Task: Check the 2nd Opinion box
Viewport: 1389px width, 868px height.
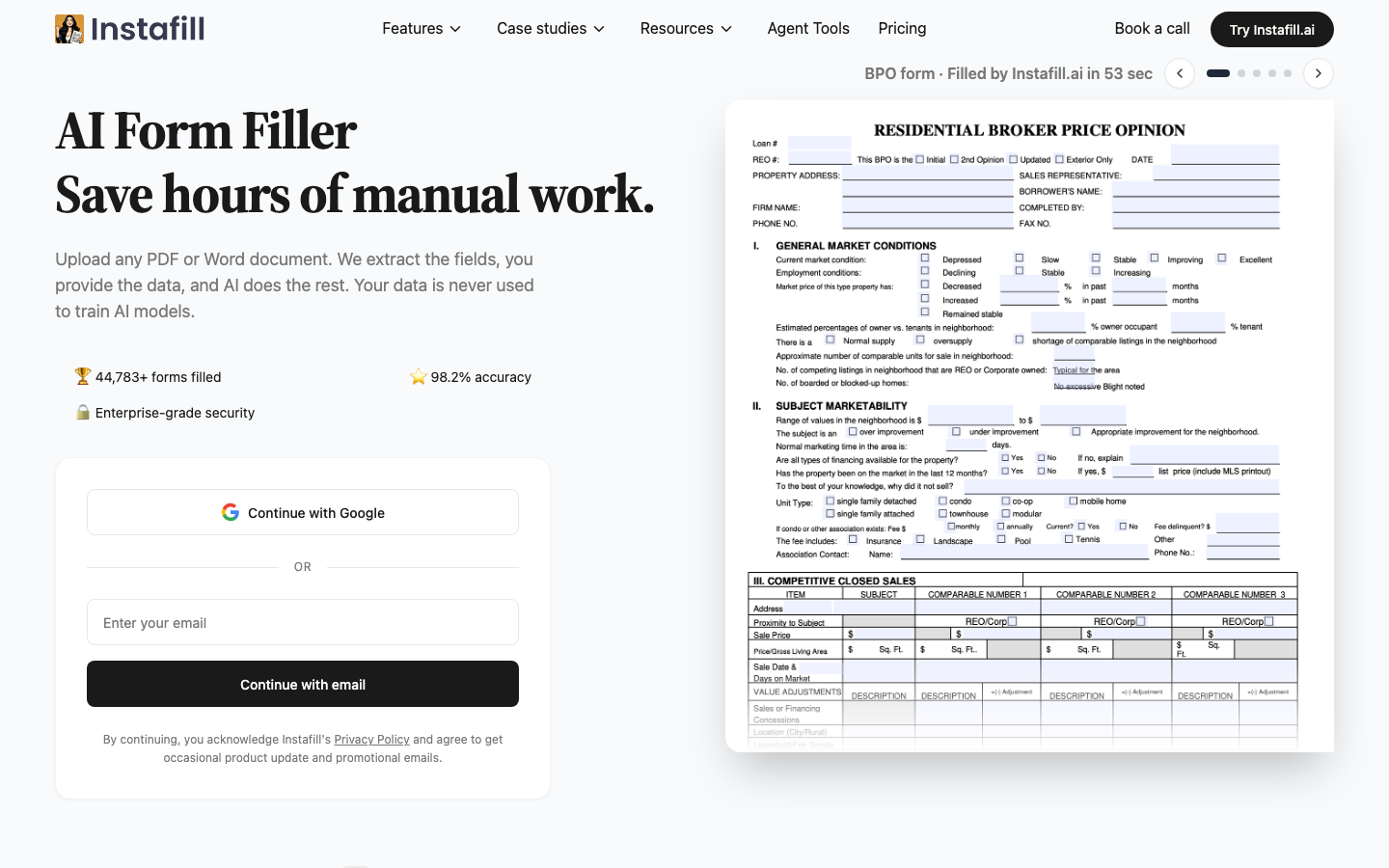Action: tap(954, 159)
